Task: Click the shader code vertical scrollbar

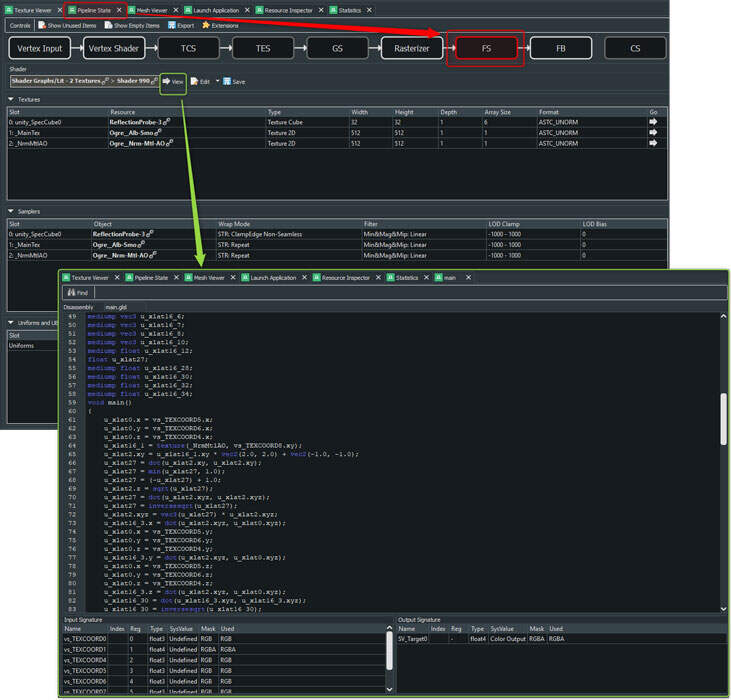Action: pos(723,420)
